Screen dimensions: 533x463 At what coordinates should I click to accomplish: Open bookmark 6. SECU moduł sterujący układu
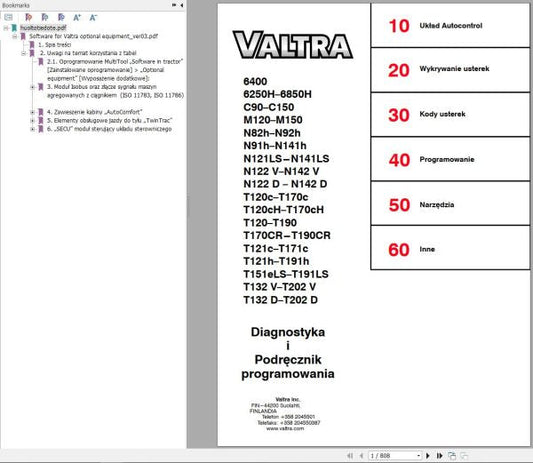[x=109, y=129]
